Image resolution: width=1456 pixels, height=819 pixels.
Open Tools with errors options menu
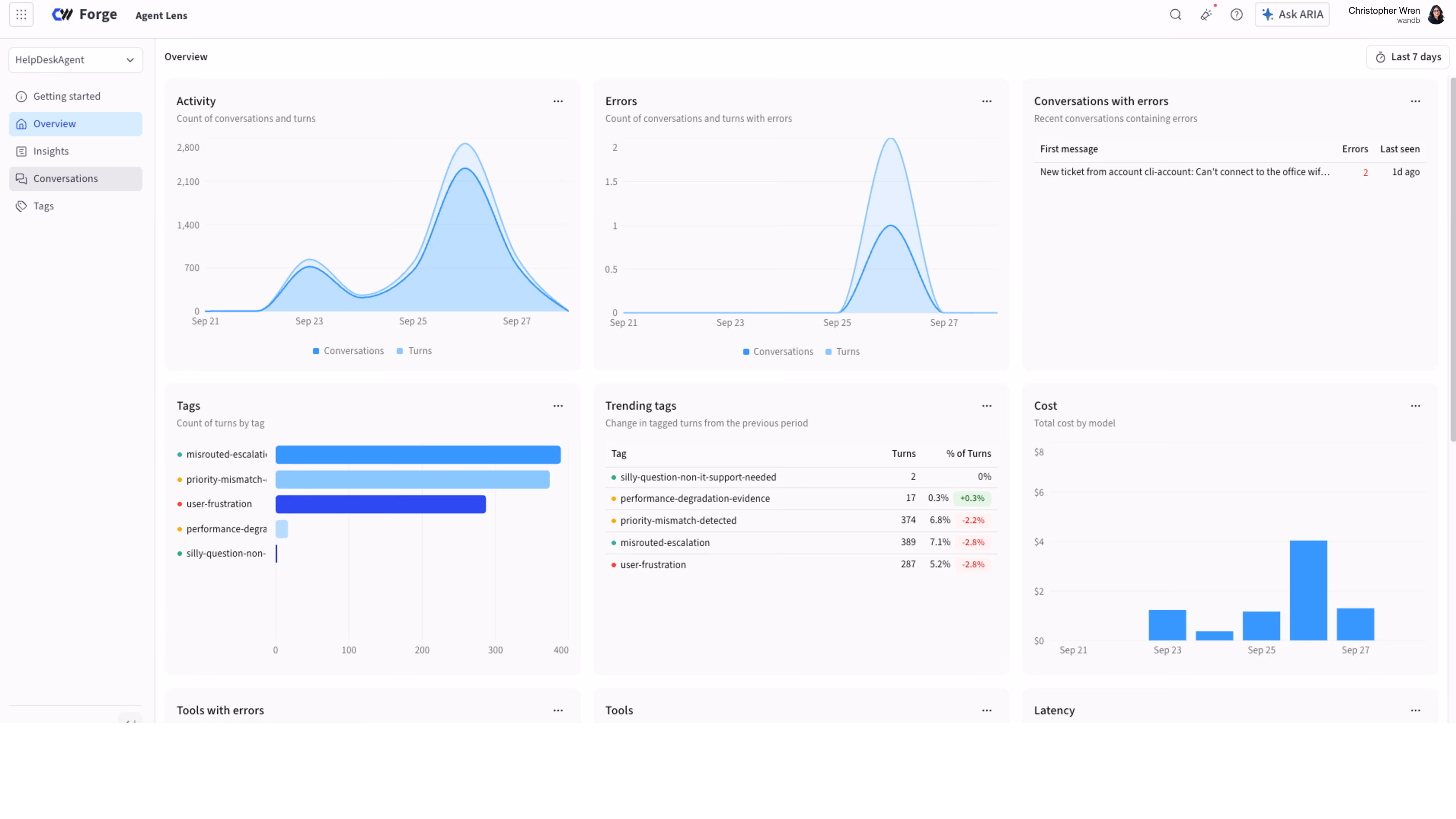click(558, 710)
